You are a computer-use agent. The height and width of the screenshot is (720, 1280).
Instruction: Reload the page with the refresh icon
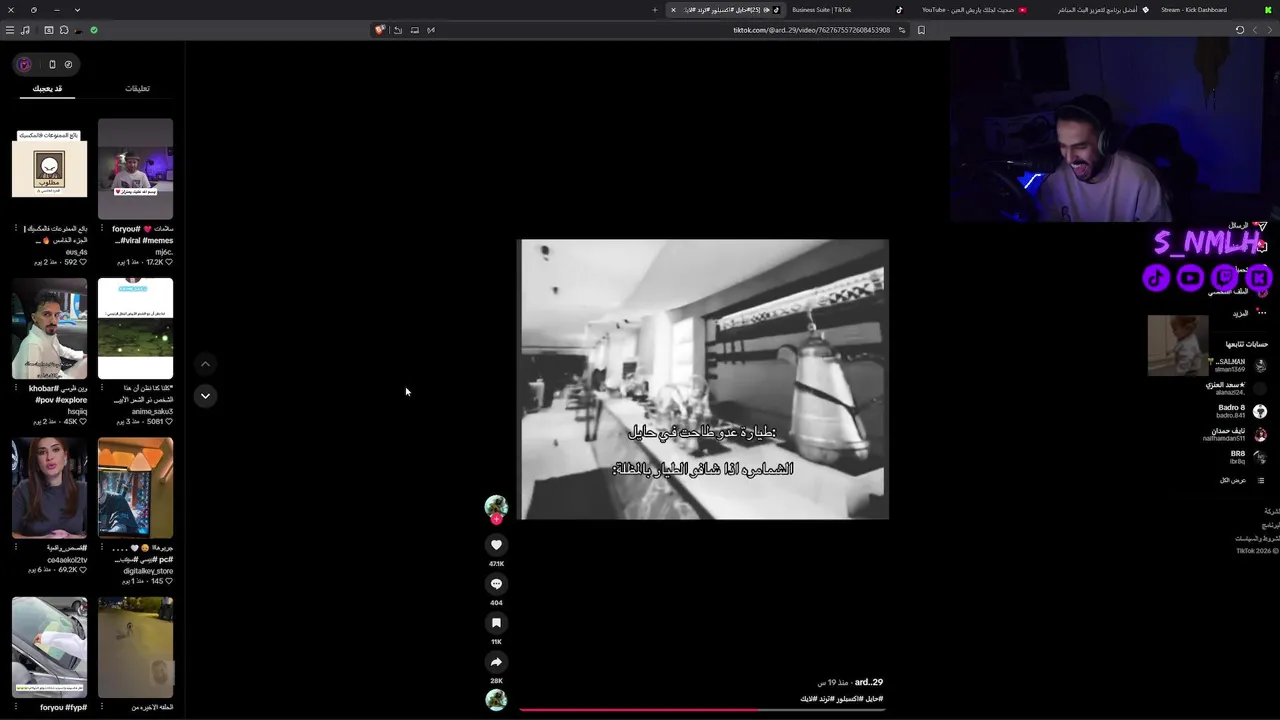(1240, 30)
